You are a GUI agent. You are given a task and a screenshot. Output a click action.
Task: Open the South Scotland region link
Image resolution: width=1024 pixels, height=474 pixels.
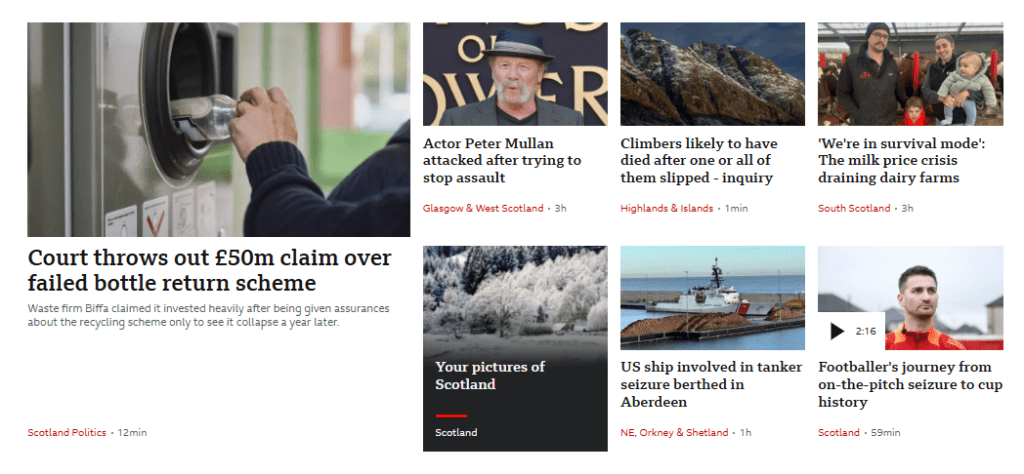pos(854,208)
